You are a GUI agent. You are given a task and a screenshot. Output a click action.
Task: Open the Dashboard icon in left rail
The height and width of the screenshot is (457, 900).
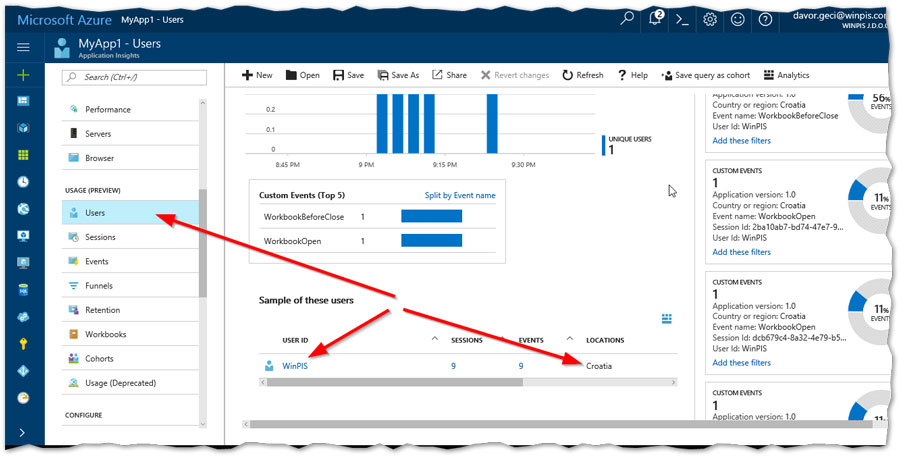click(x=23, y=101)
